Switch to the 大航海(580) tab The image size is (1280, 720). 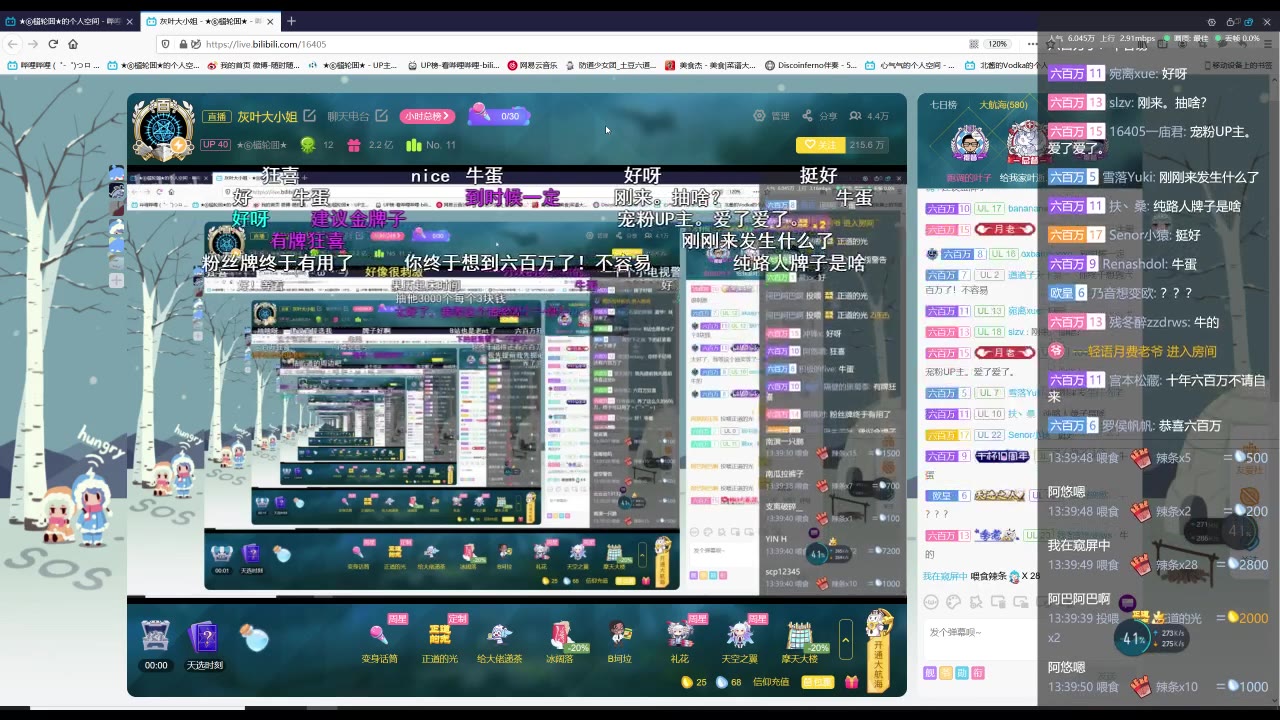tap(1002, 104)
